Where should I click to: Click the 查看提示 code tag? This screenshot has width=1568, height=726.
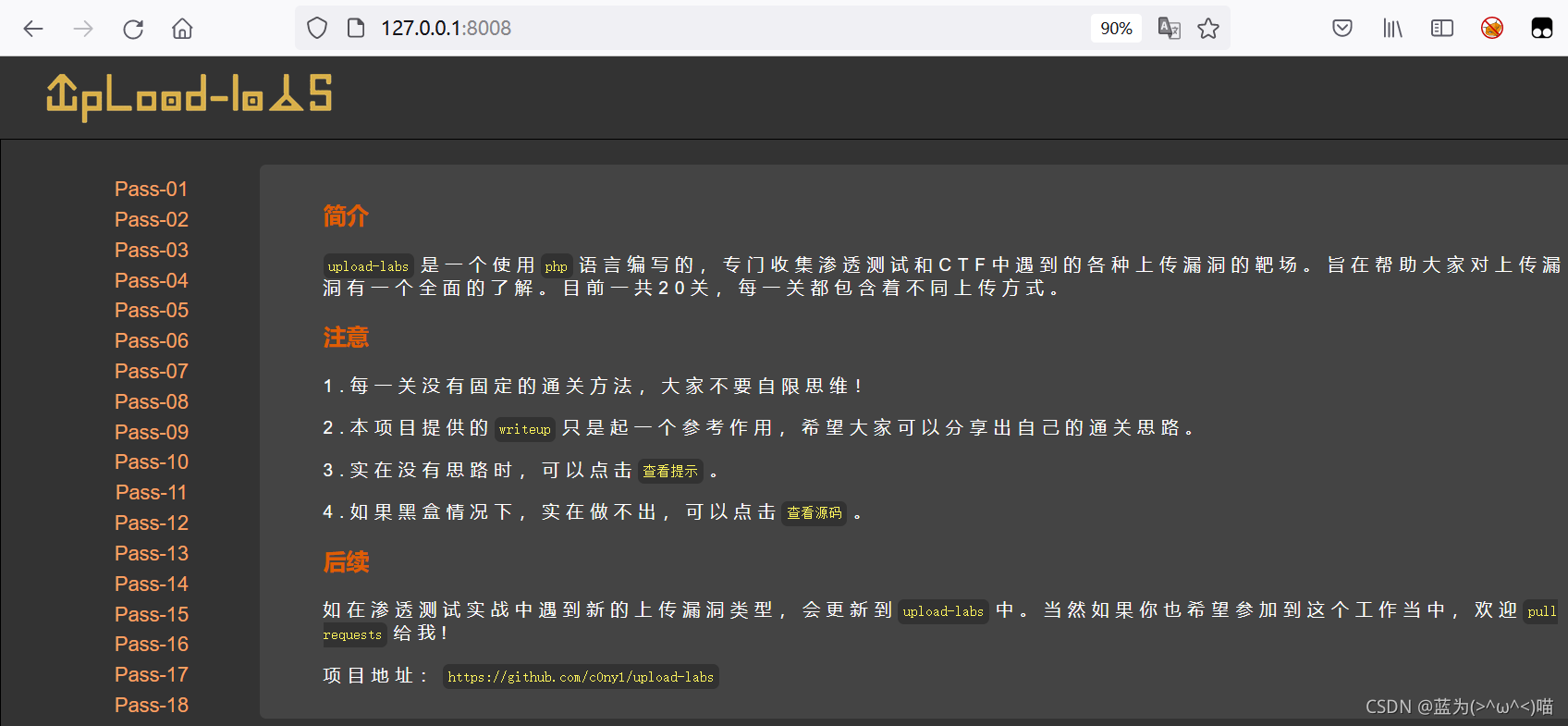point(670,472)
